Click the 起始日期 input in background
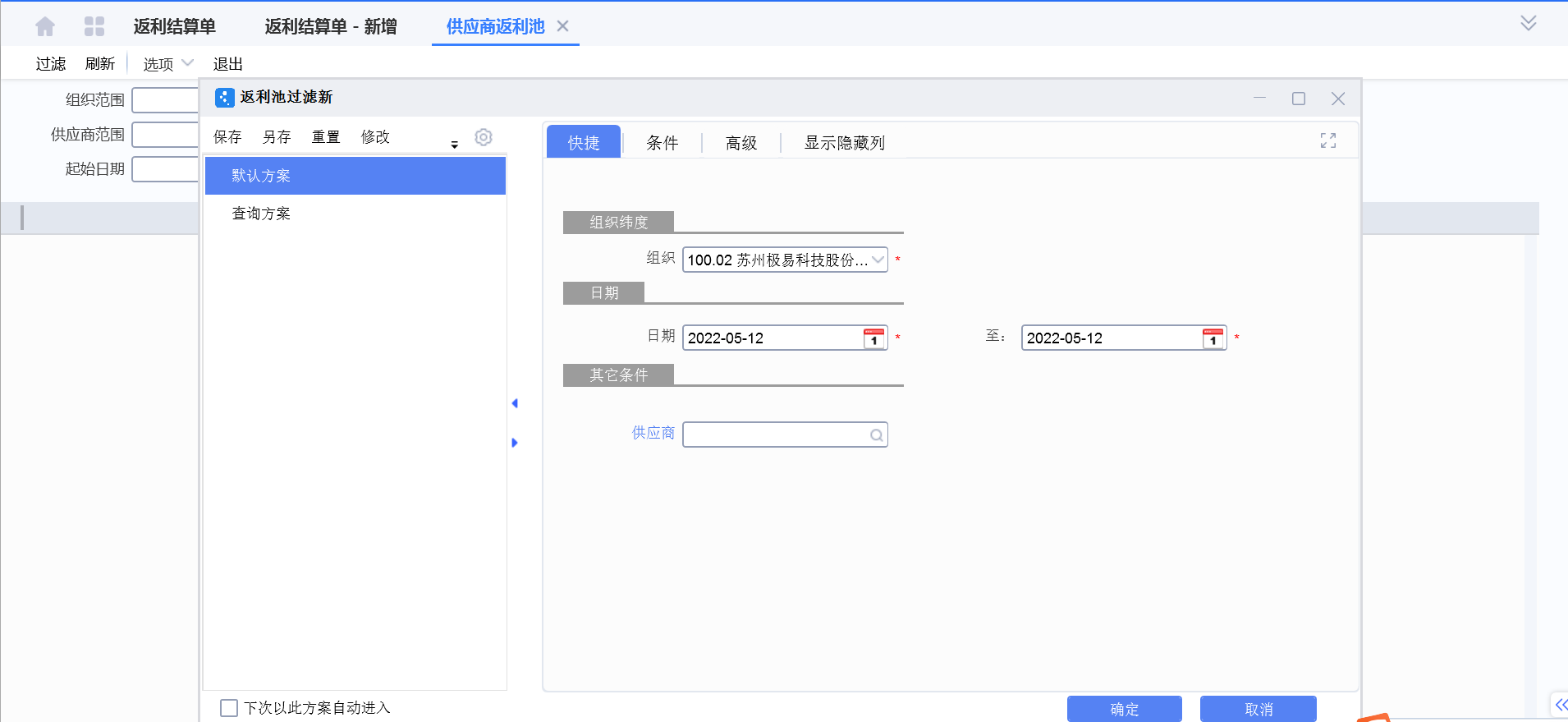This screenshot has width=1568, height=722. (x=165, y=169)
